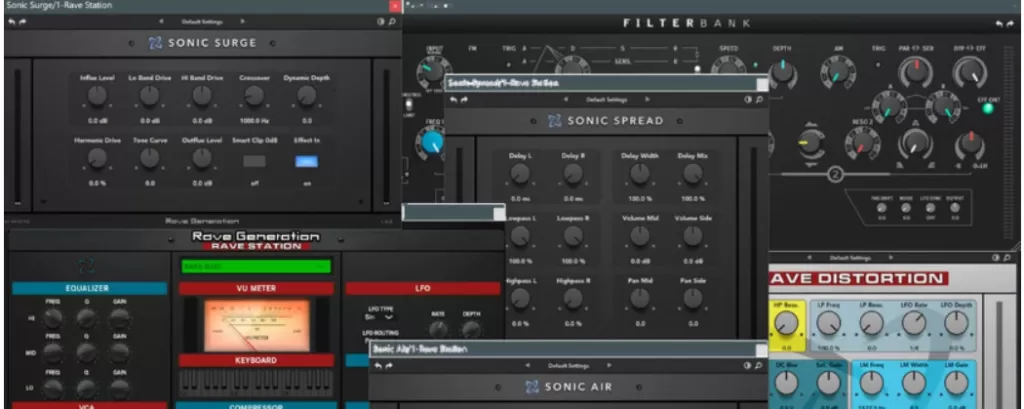This screenshot has height=409, width=1024.
Task: Click the LFO Rate knob in Rave Distortion
Action: 914,323
